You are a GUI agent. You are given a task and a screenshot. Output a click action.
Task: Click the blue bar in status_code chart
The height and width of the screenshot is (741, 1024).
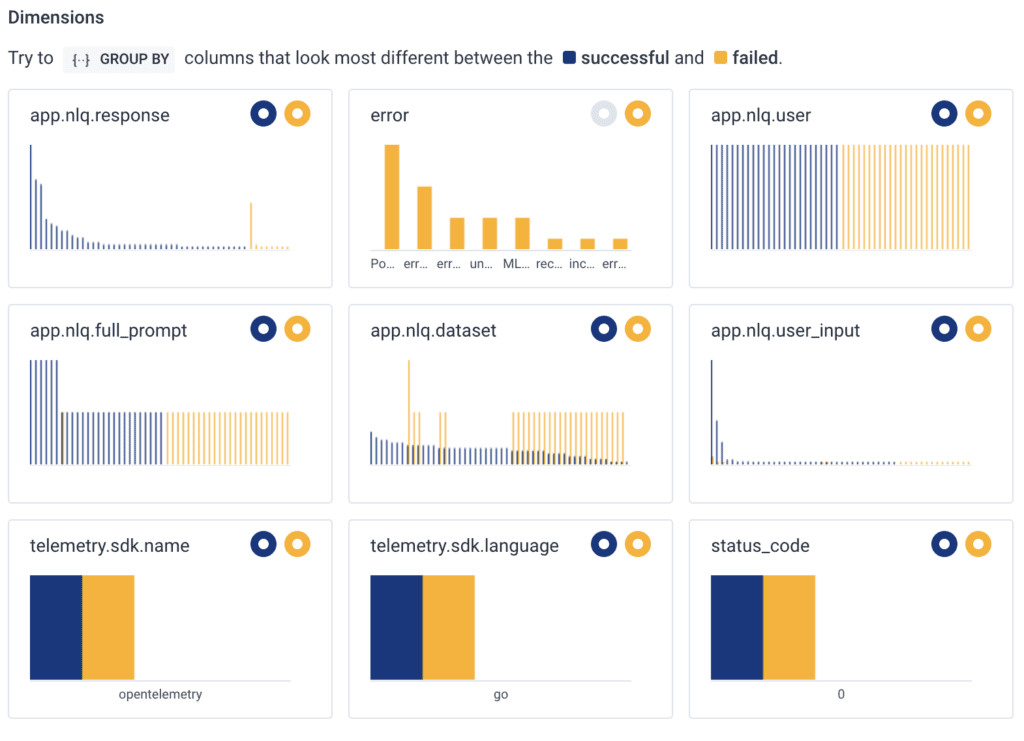tap(737, 627)
